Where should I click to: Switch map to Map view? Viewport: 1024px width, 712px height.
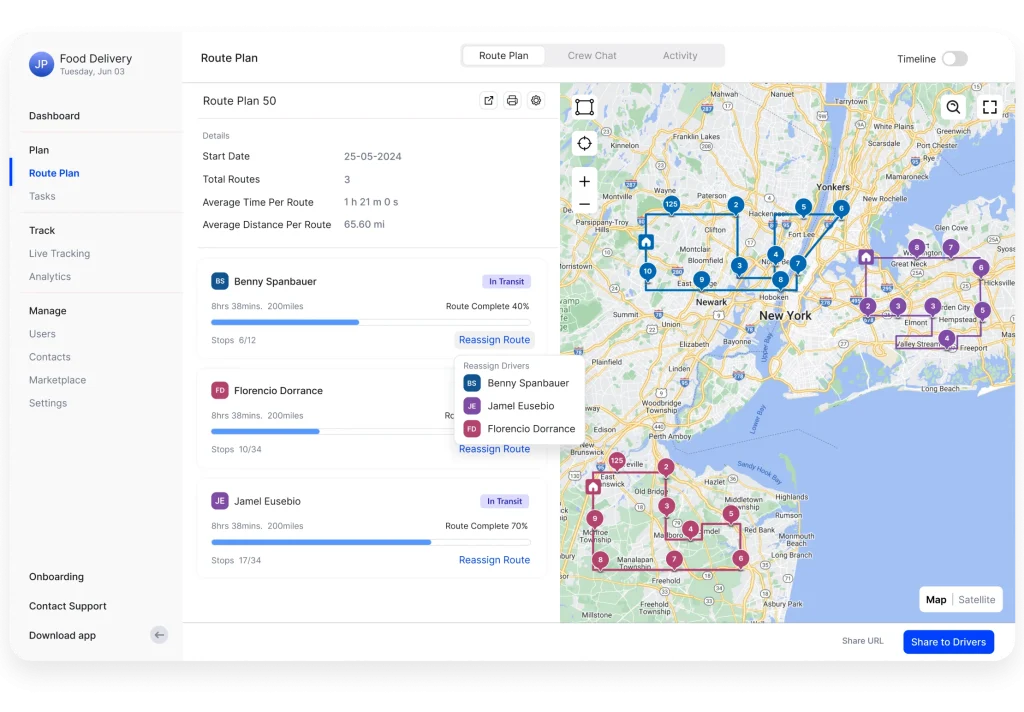point(936,600)
